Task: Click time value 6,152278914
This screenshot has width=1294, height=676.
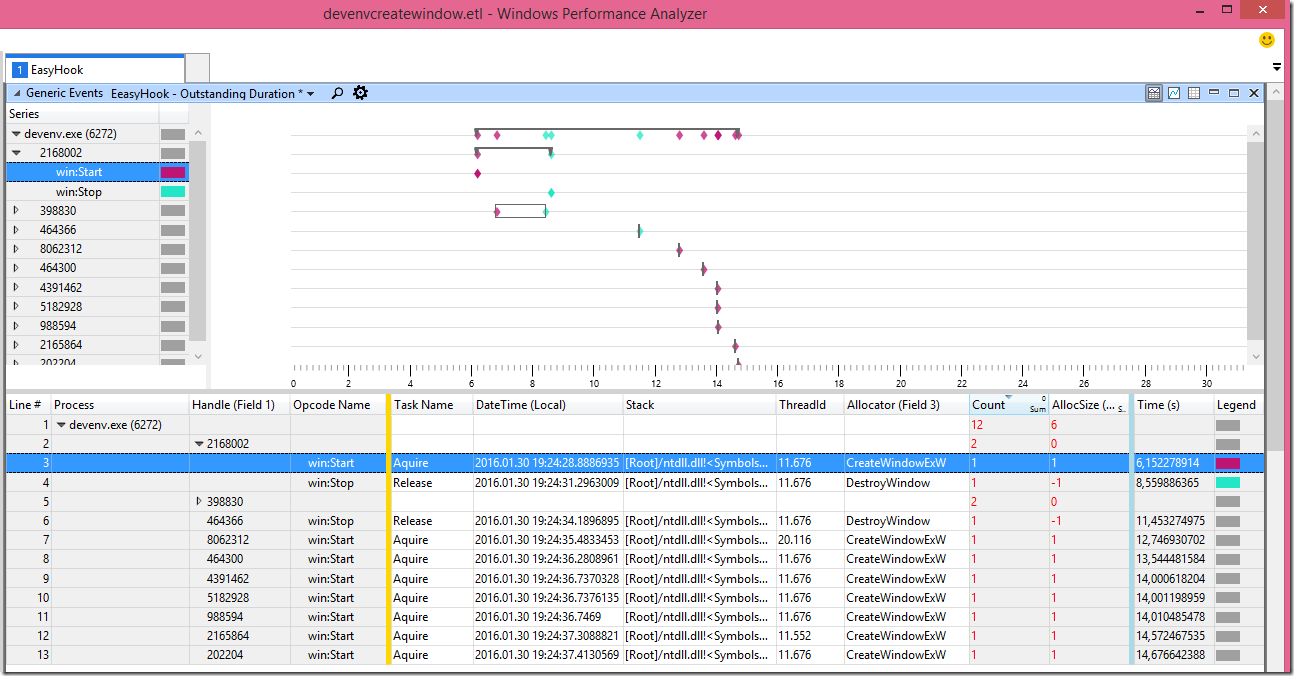Action: point(1167,463)
